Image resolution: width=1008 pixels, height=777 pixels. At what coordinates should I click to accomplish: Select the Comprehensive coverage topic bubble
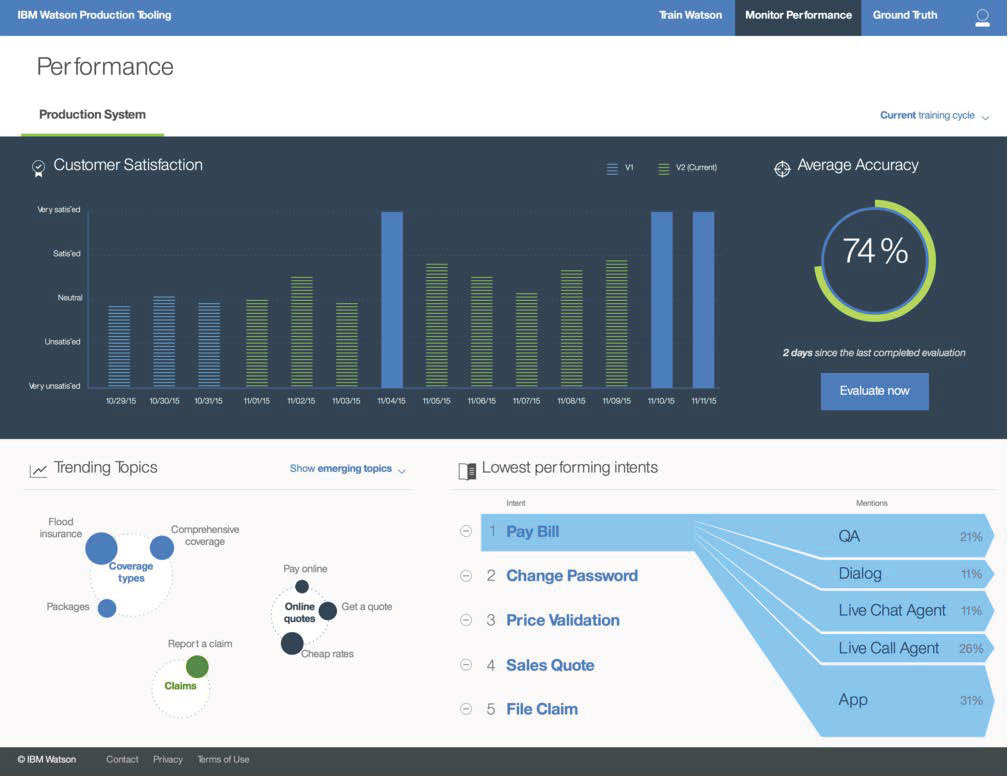click(x=162, y=548)
